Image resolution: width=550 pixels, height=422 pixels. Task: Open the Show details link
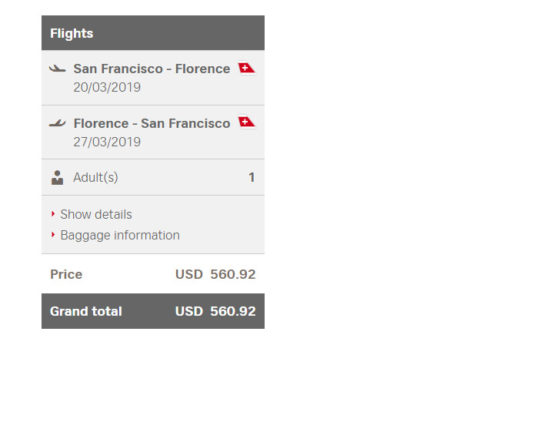coord(96,214)
